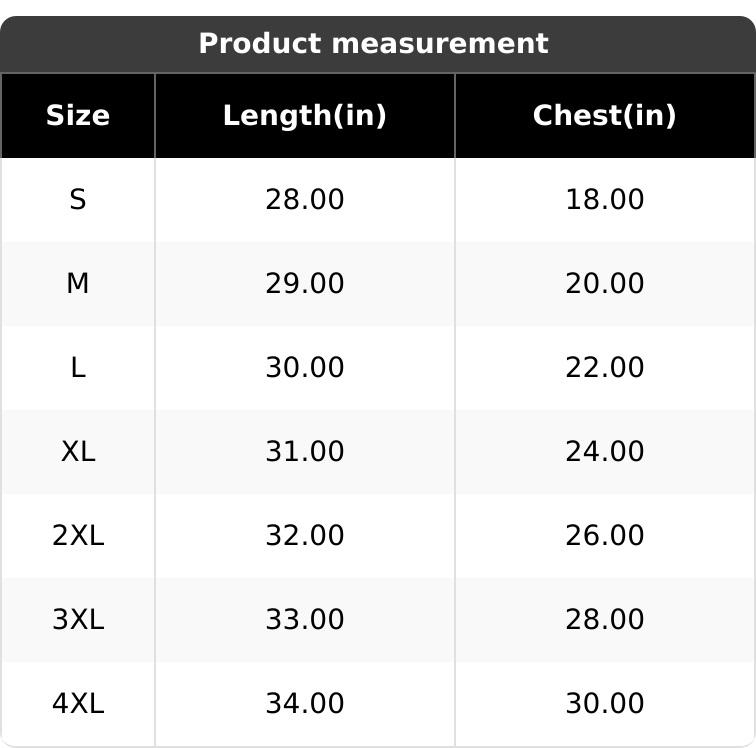The image size is (756, 748).
Task: Click the 18.00 chest cell
Action: (x=604, y=200)
